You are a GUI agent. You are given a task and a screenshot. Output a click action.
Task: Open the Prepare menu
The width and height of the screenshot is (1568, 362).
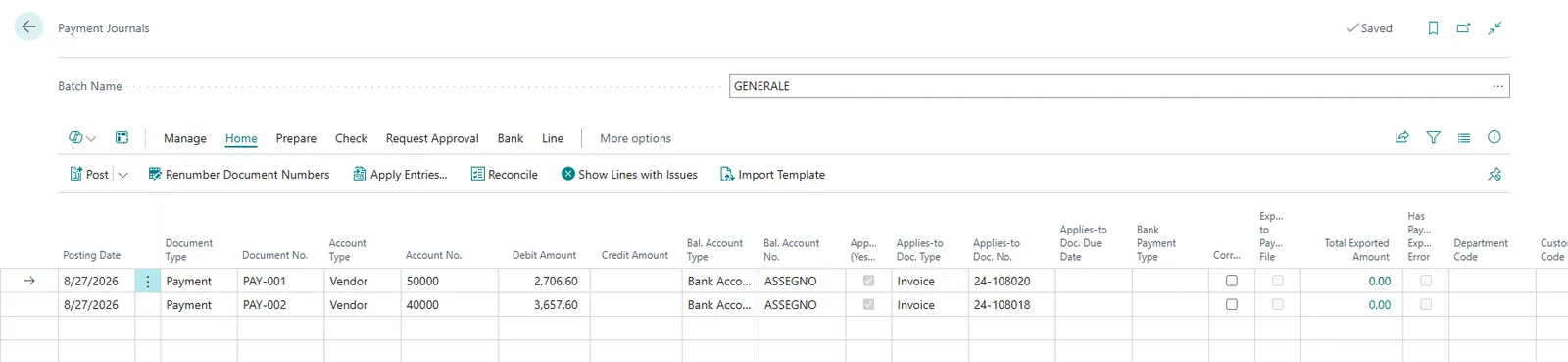(x=296, y=138)
